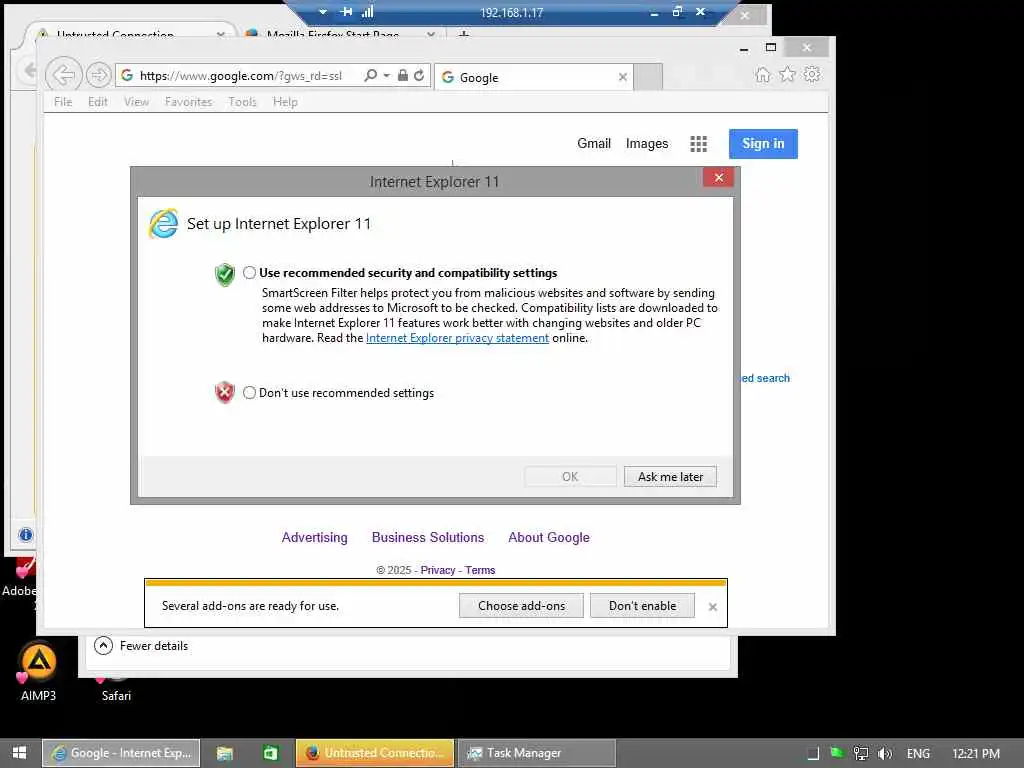
Task: Open the File menu in IE
Action: pyautogui.click(x=63, y=102)
